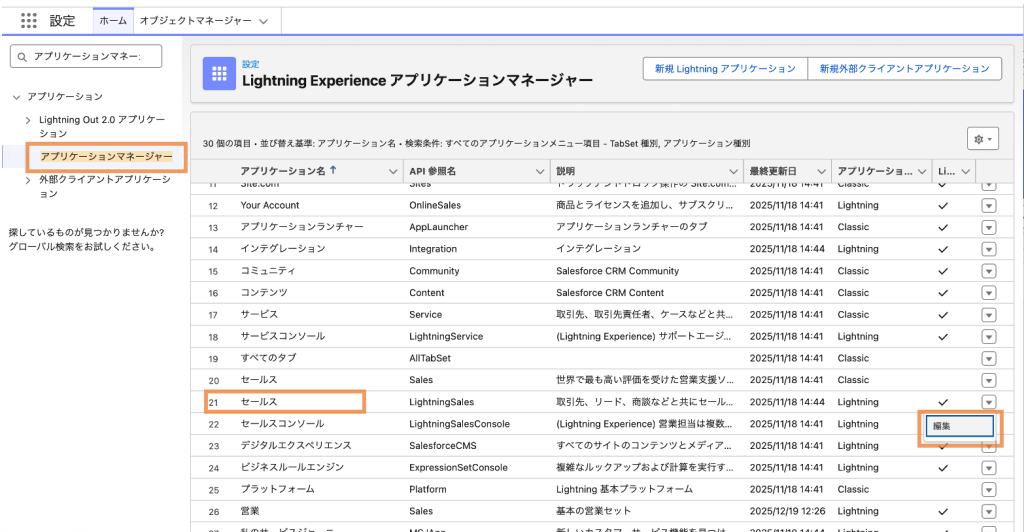1024x532 pixels.
Task: Open the list view gear settings
Action: tap(983, 139)
